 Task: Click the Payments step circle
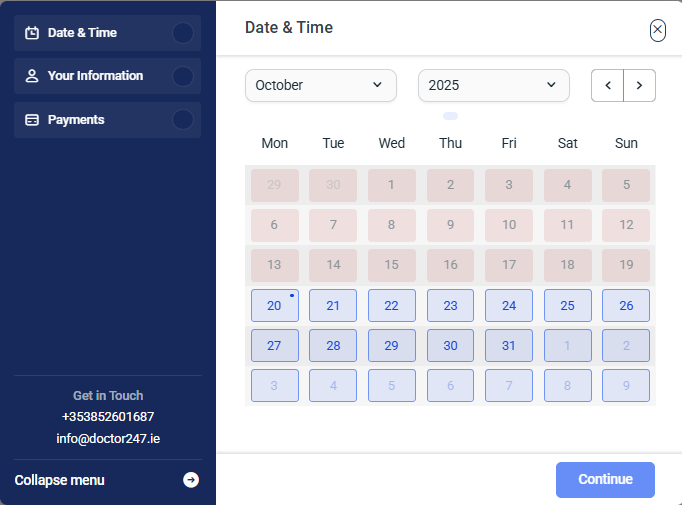tap(182, 120)
